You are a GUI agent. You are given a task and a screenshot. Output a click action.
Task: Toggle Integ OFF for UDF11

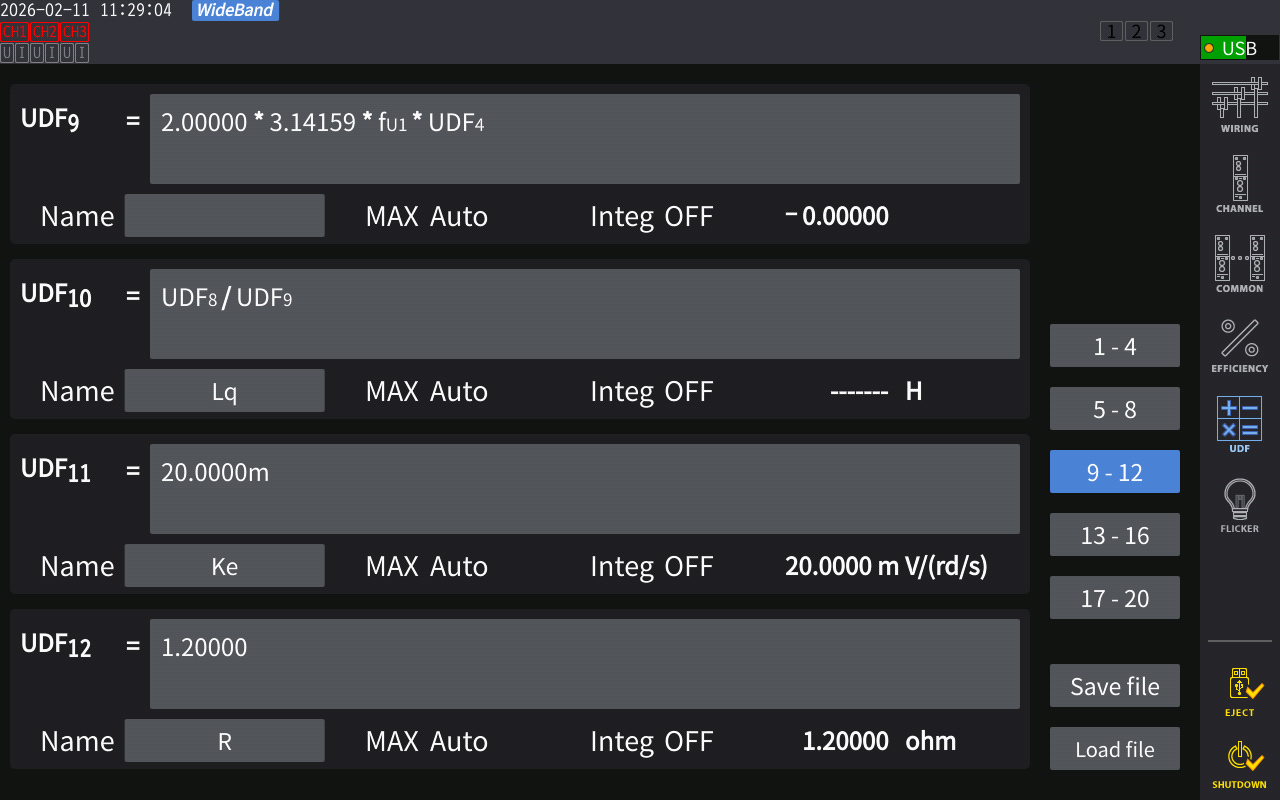point(652,567)
